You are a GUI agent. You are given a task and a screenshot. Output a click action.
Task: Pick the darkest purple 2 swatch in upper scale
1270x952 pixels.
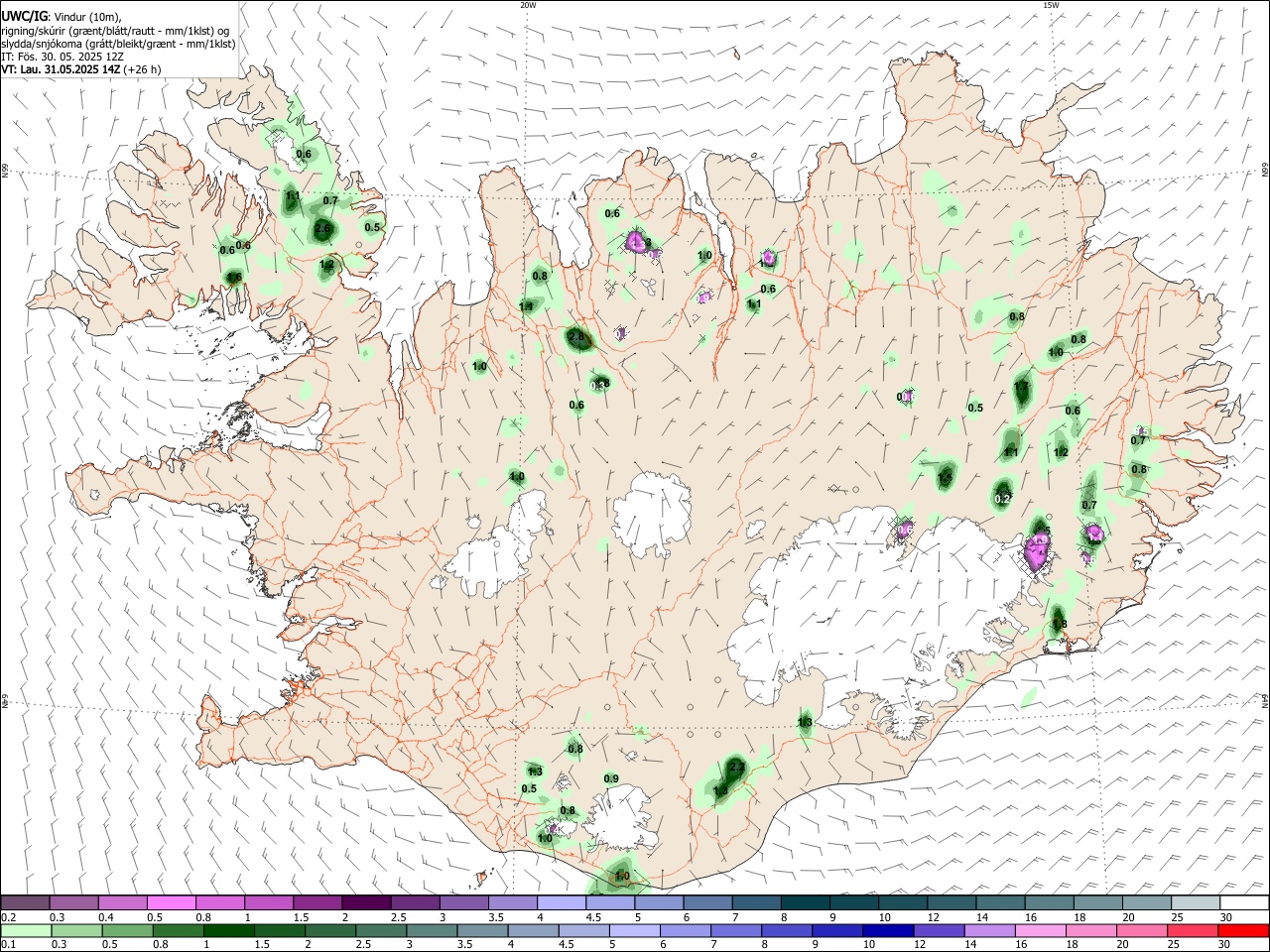[x=365, y=902]
